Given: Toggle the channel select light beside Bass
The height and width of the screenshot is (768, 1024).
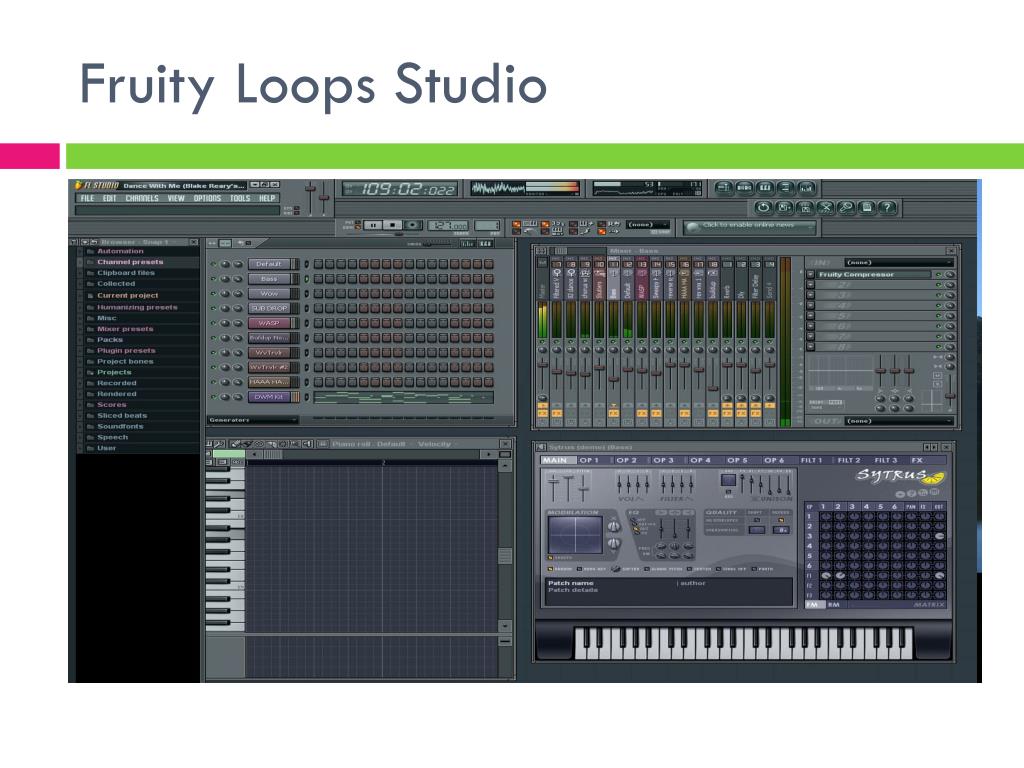Looking at the screenshot, I should (x=307, y=279).
